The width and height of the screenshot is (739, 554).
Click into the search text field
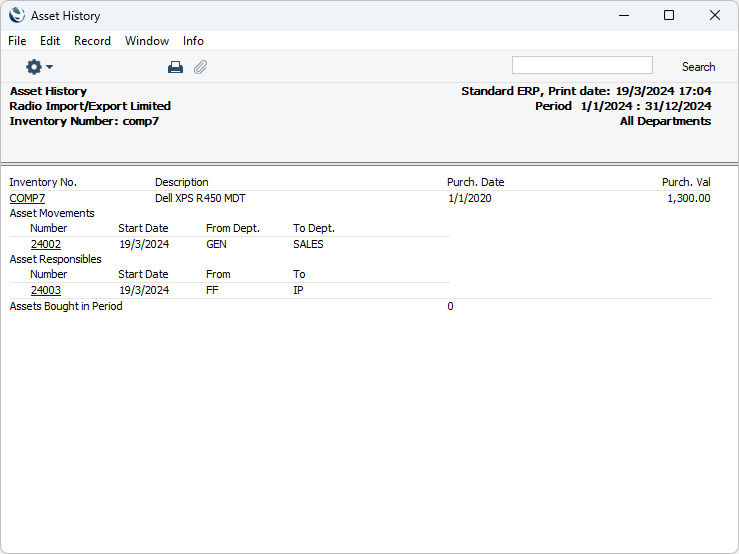click(x=581, y=66)
